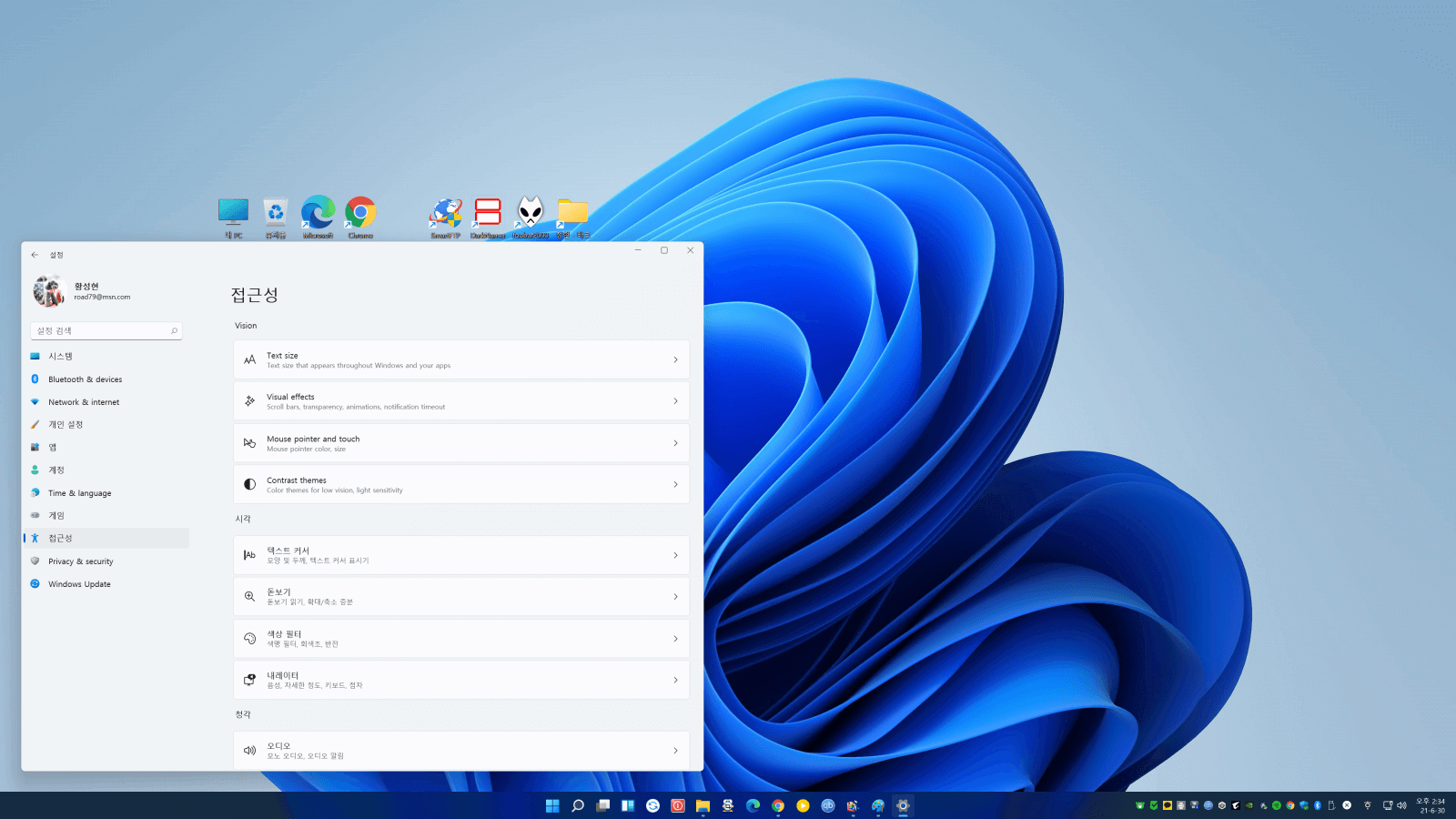Click the 오디오 speaker icon in Settings
The image size is (1456, 819).
pos(249,751)
